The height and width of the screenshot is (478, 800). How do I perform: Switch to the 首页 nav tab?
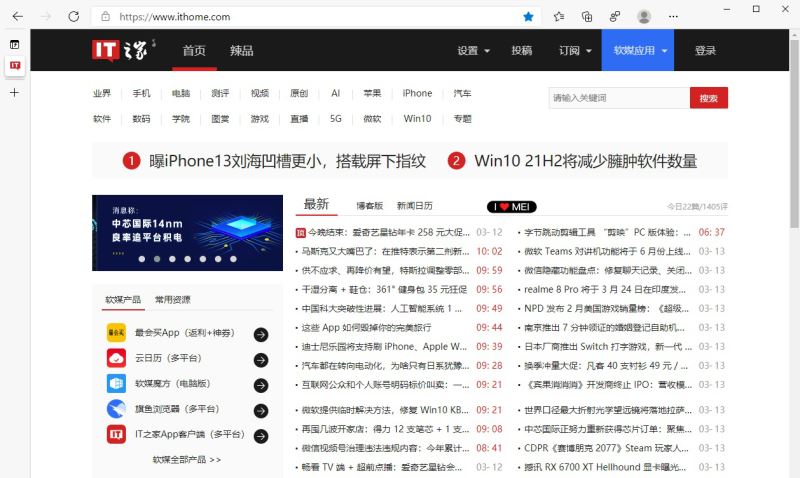click(194, 50)
